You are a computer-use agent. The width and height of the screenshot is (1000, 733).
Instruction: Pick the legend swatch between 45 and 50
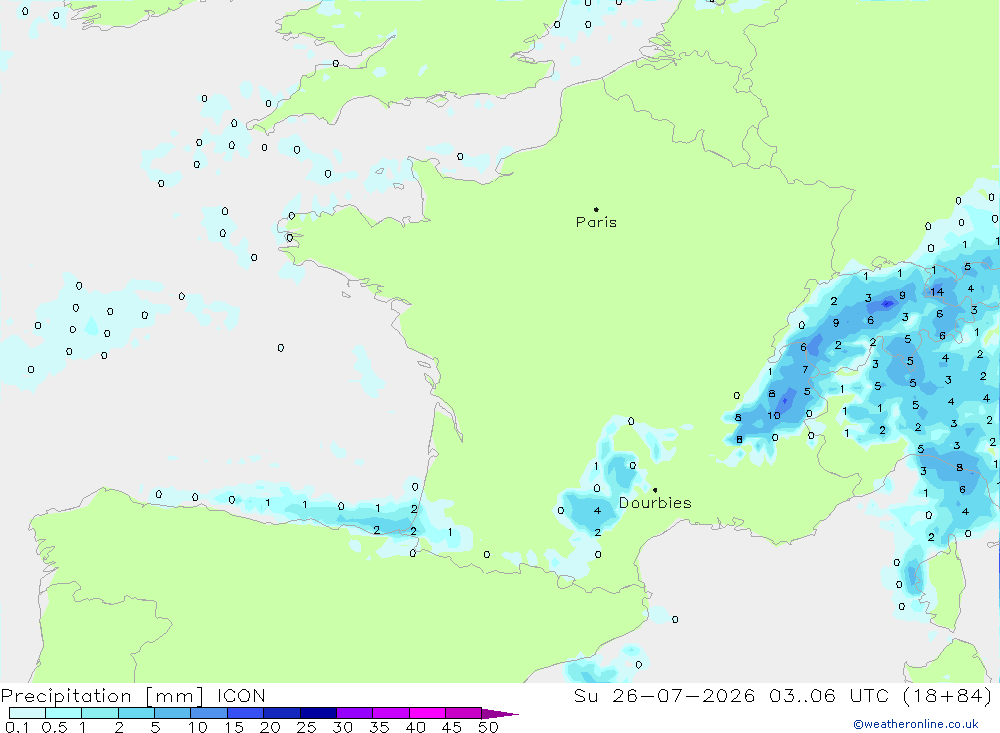click(x=464, y=713)
